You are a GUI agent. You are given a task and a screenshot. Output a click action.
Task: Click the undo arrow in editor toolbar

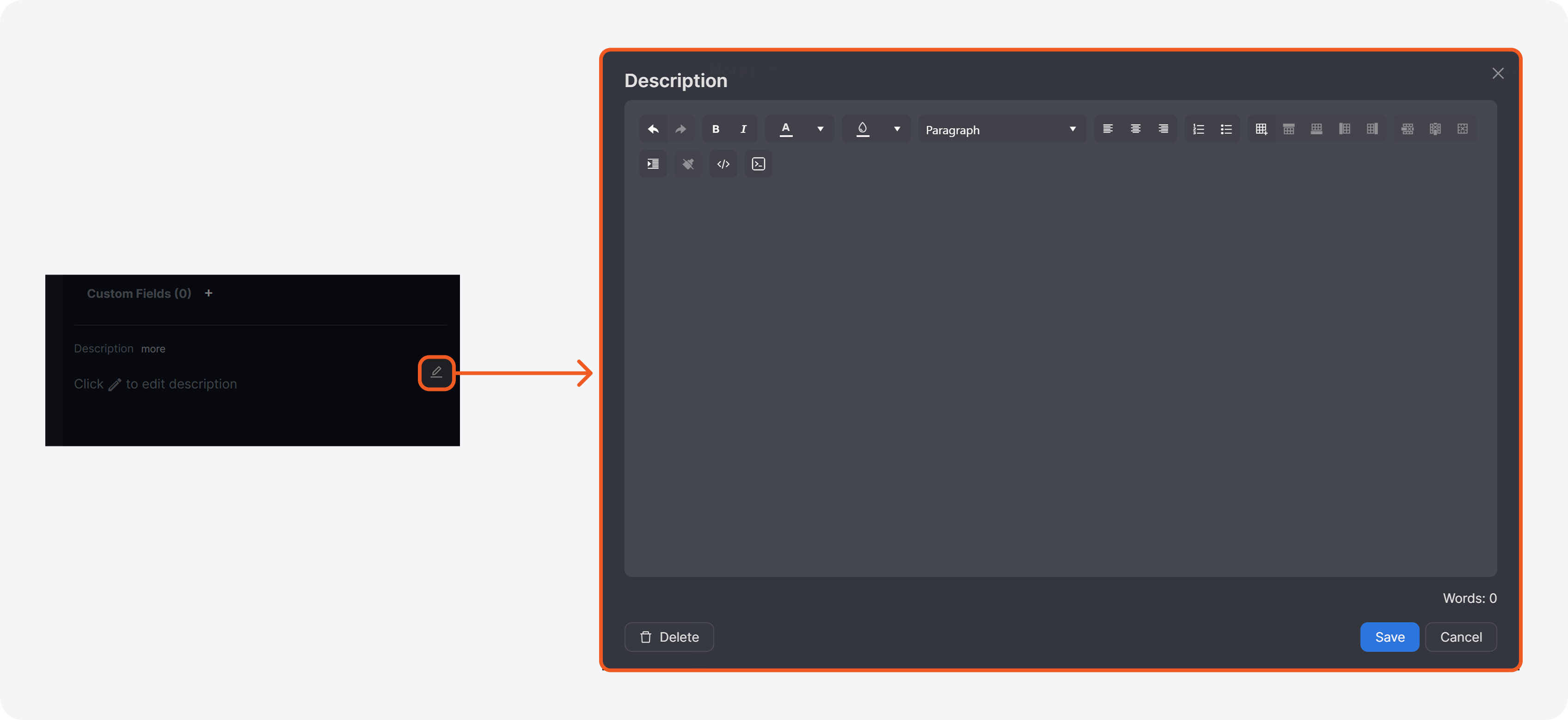pyautogui.click(x=653, y=129)
